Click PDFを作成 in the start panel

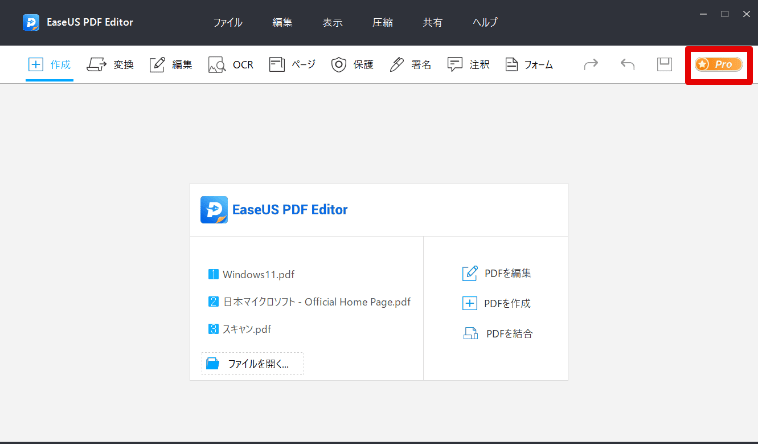[x=496, y=303]
